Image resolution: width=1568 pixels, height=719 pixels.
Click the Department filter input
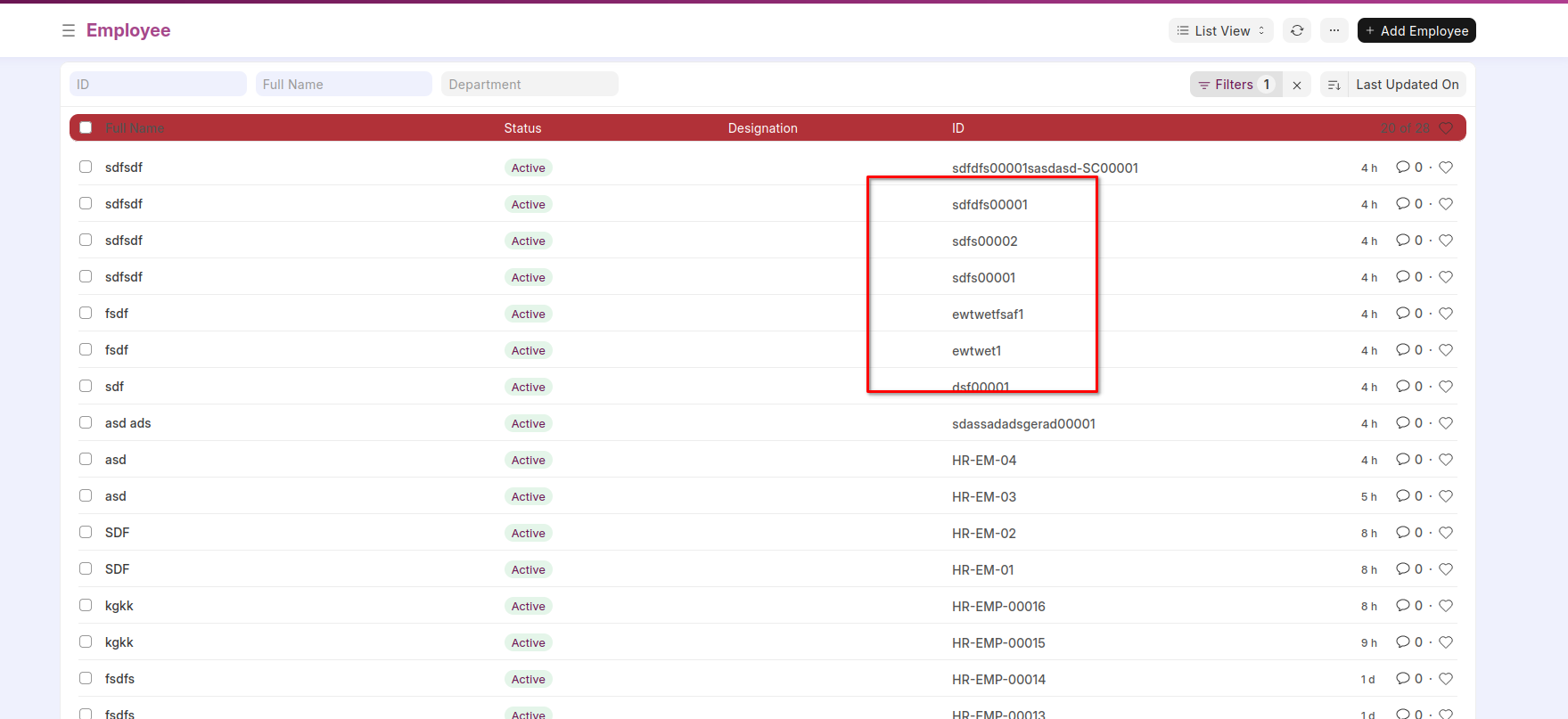[529, 85]
